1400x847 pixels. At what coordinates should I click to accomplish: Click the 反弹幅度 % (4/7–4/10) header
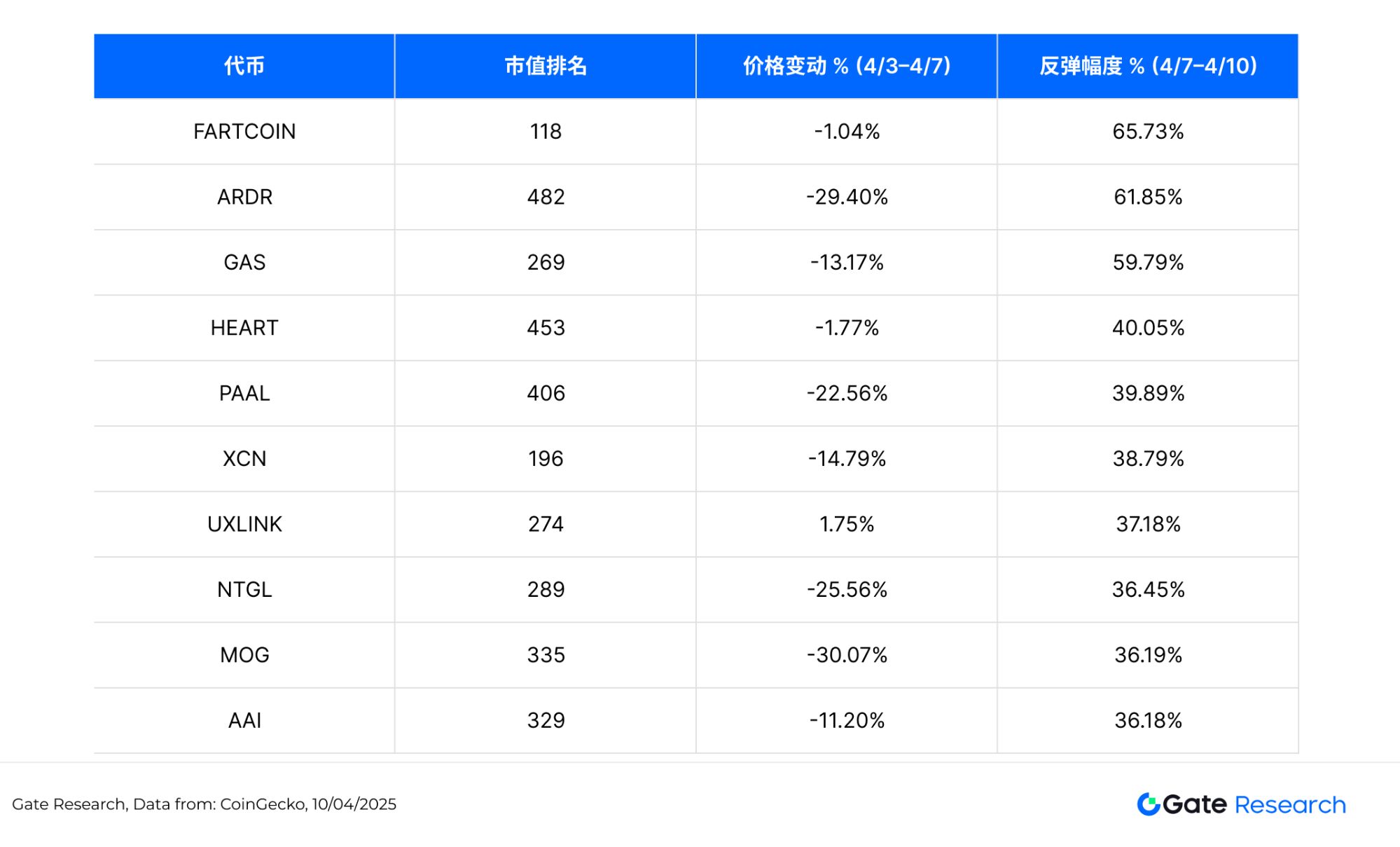tap(1148, 66)
